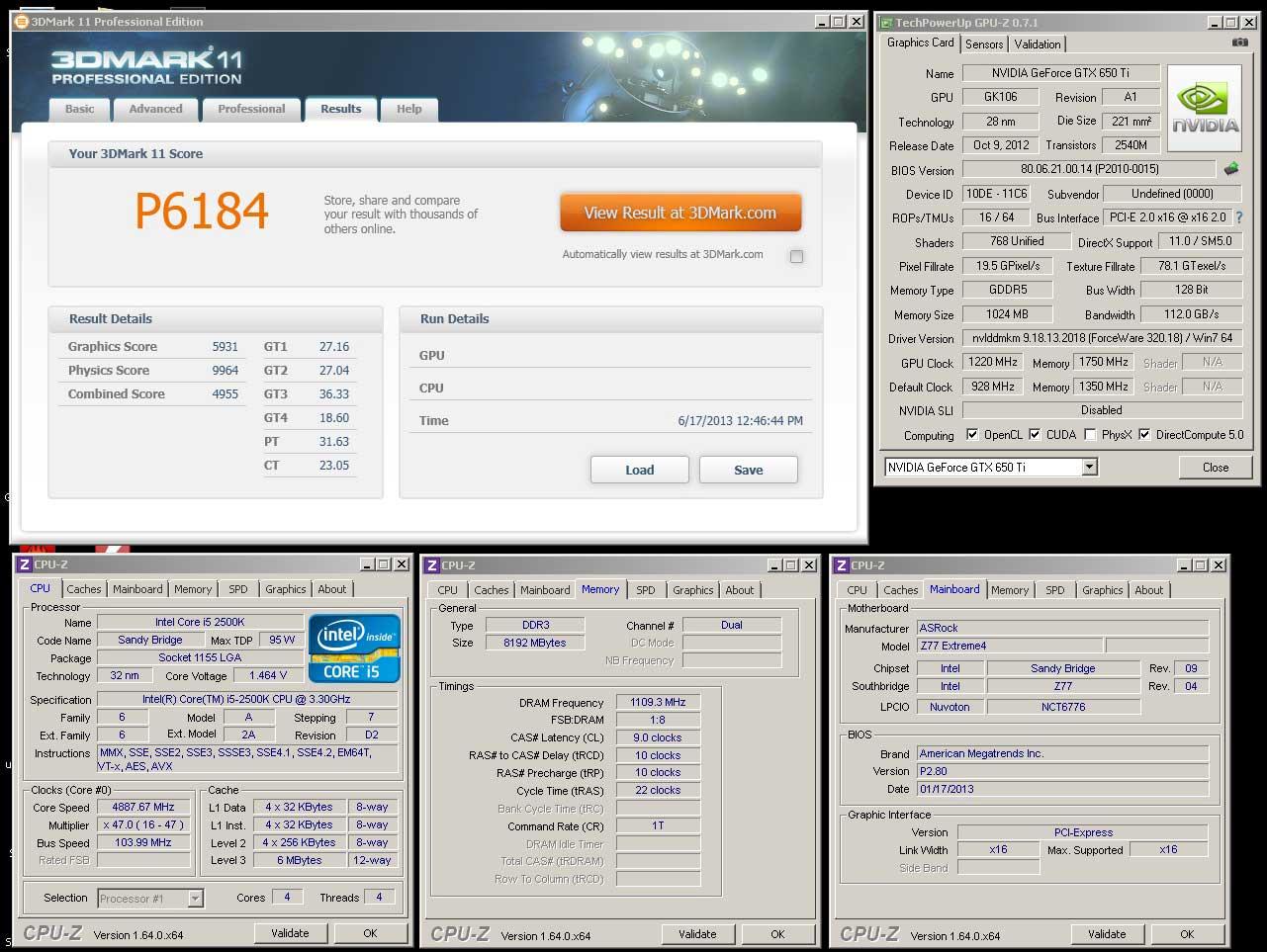
Task: Click the bus interface question mark icon
Action: click(x=1238, y=217)
